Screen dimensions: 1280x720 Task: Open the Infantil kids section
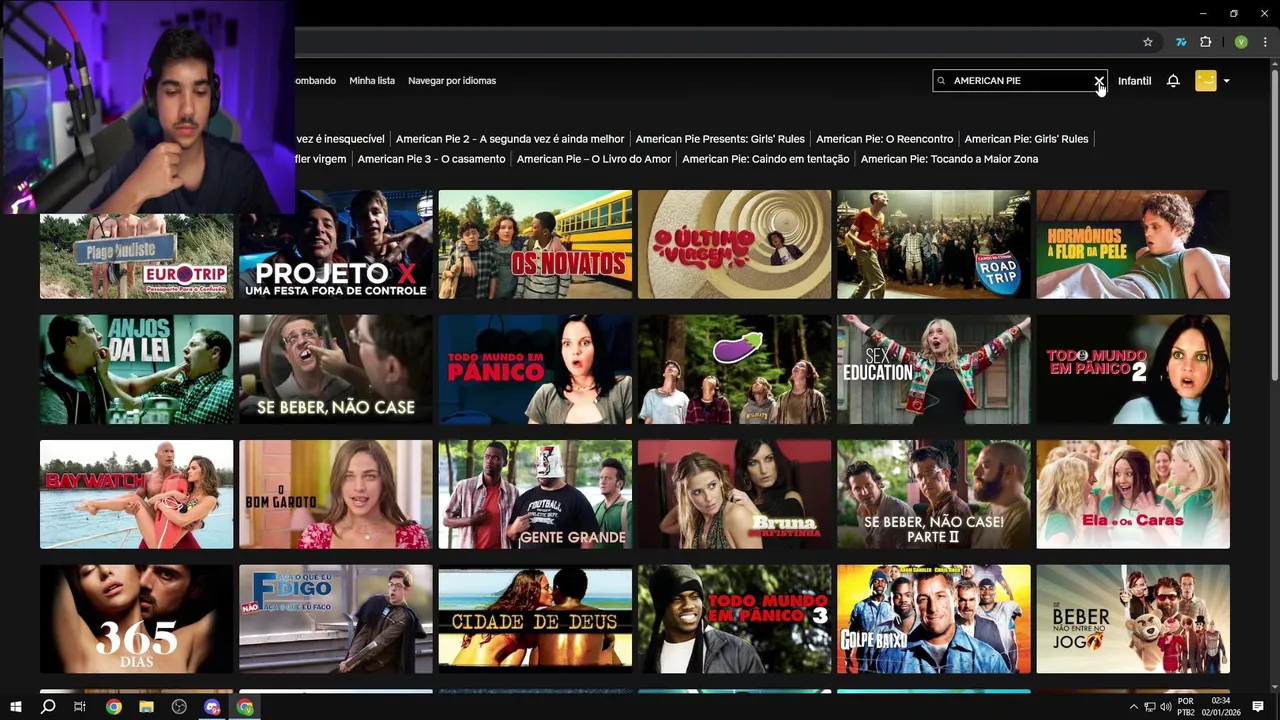pyautogui.click(x=1134, y=81)
